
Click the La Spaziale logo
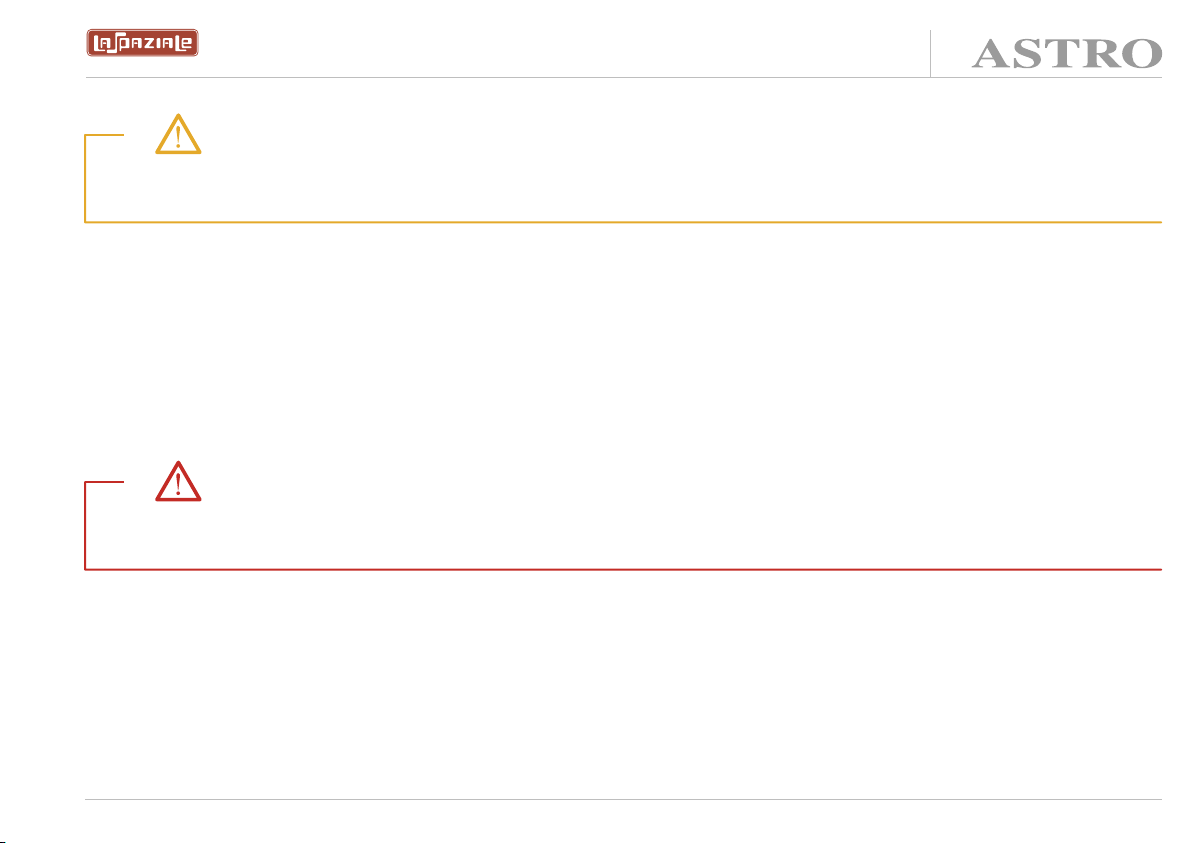[x=142, y=43]
